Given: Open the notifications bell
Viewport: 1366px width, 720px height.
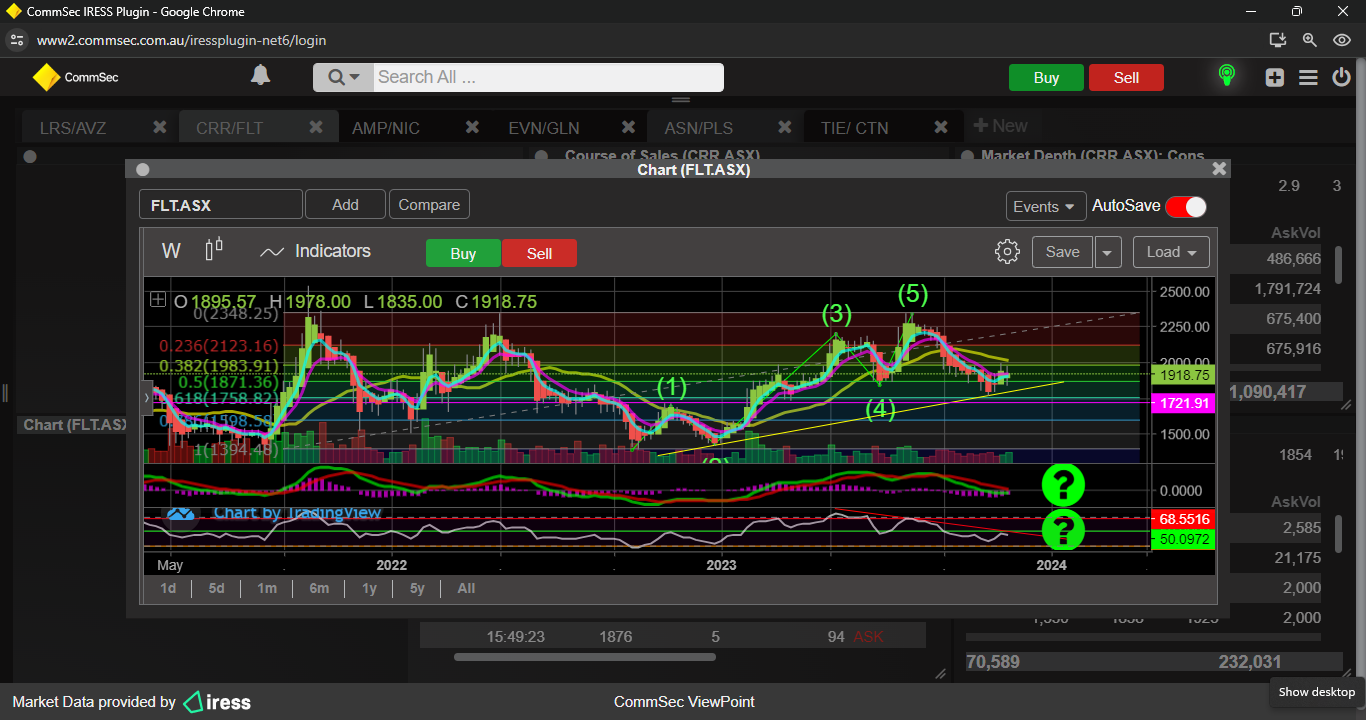Looking at the screenshot, I should click(x=260, y=75).
